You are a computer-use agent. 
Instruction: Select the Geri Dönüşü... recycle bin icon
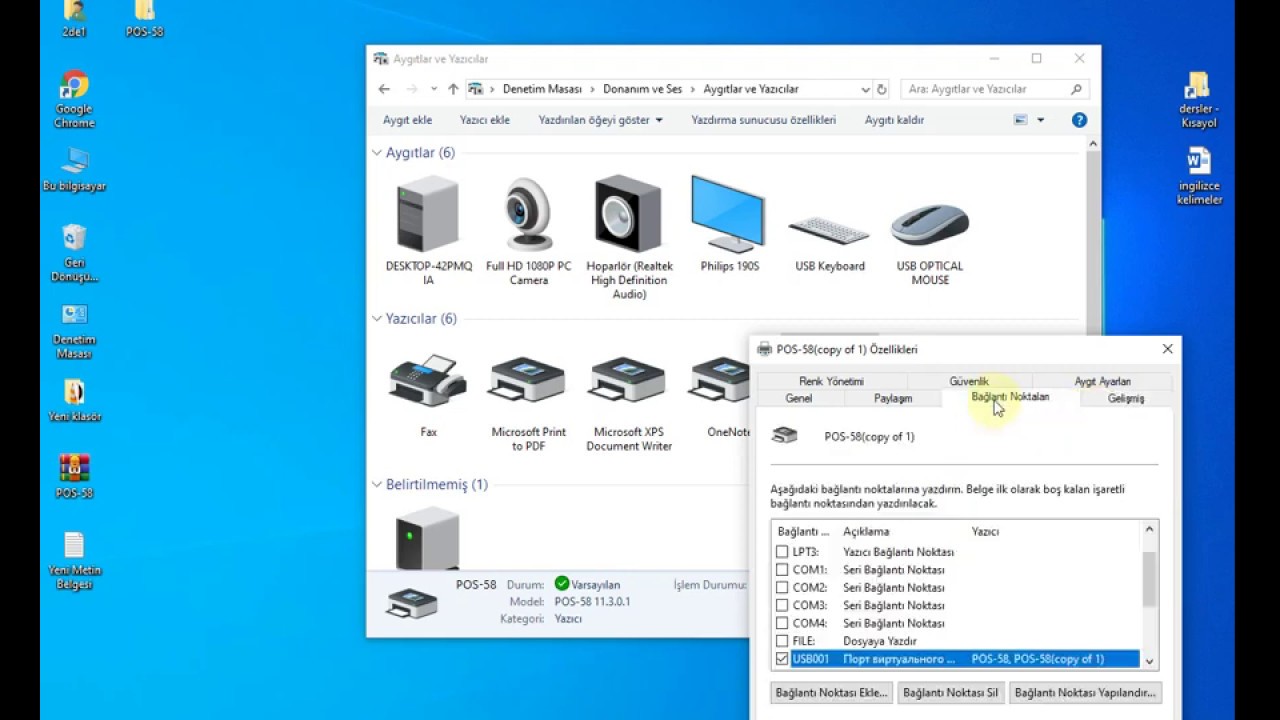pos(74,253)
